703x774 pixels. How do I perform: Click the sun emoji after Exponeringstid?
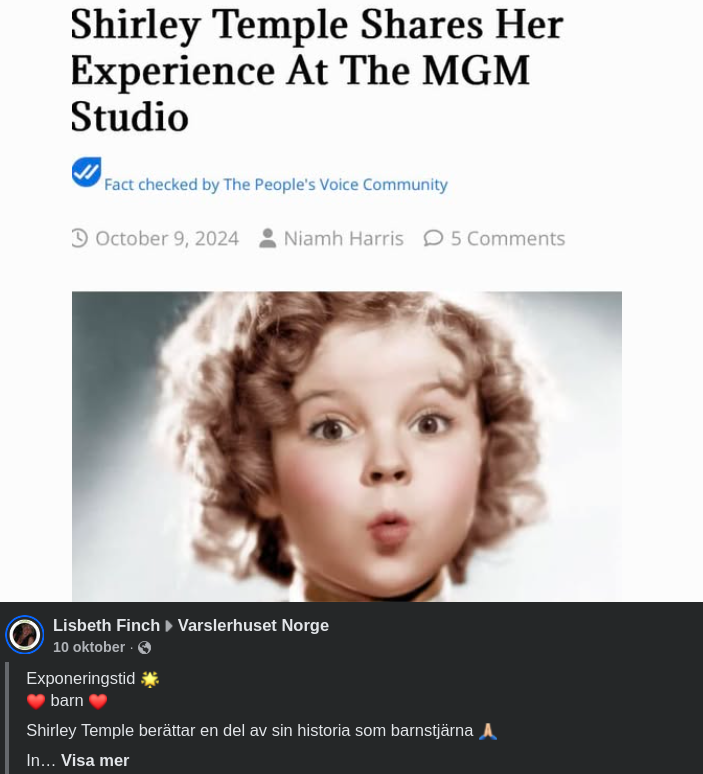coord(150,679)
